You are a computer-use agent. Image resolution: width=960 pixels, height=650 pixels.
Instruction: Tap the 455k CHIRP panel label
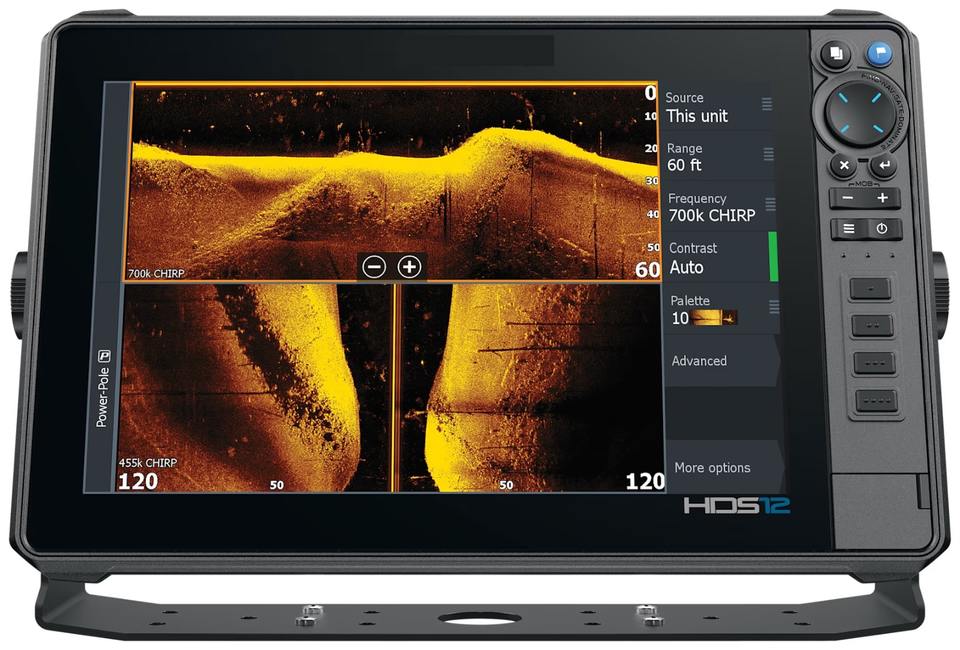[148, 463]
